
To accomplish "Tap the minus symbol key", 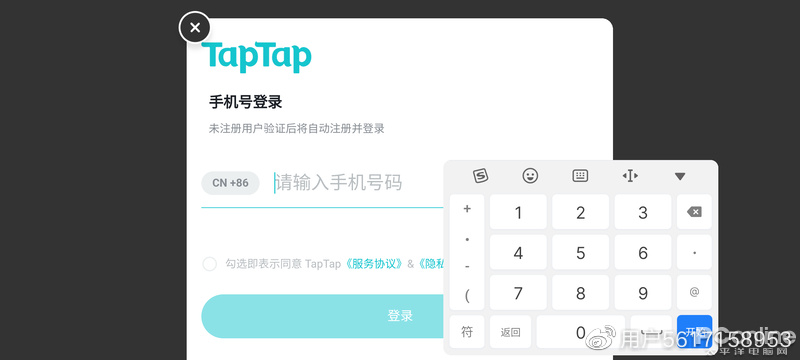I will pos(467,266).
